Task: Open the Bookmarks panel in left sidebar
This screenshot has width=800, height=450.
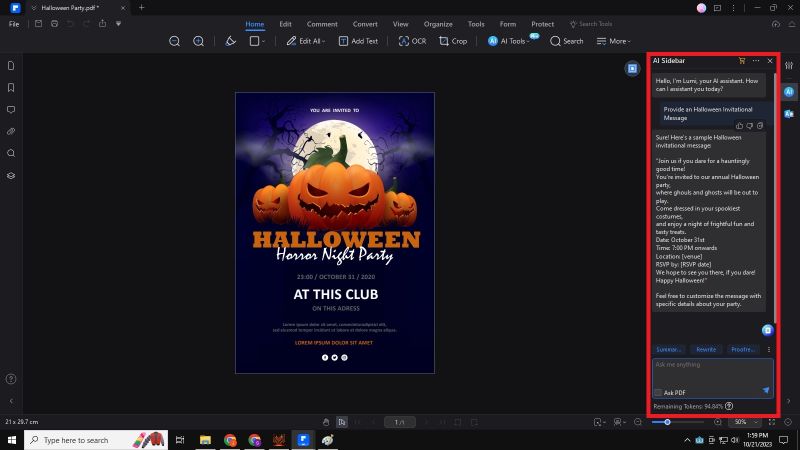Action: tap(11, 88)
